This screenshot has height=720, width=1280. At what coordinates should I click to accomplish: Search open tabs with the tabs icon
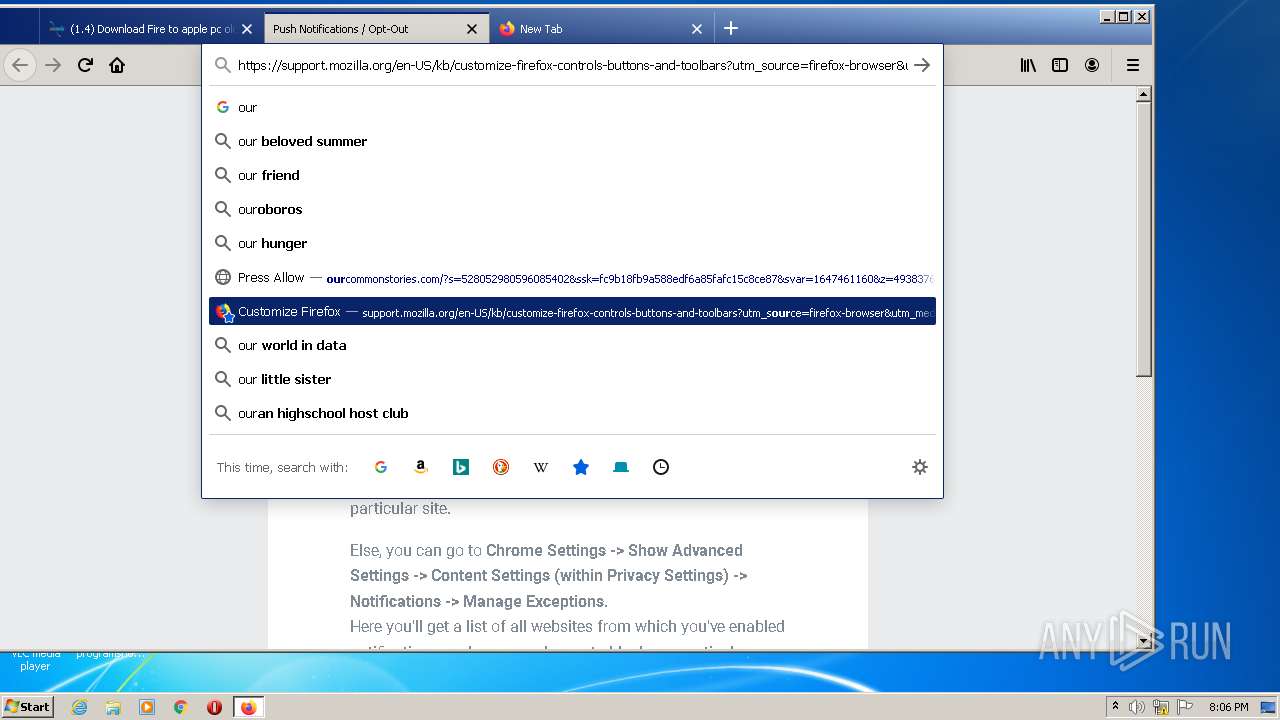(621, 467)
